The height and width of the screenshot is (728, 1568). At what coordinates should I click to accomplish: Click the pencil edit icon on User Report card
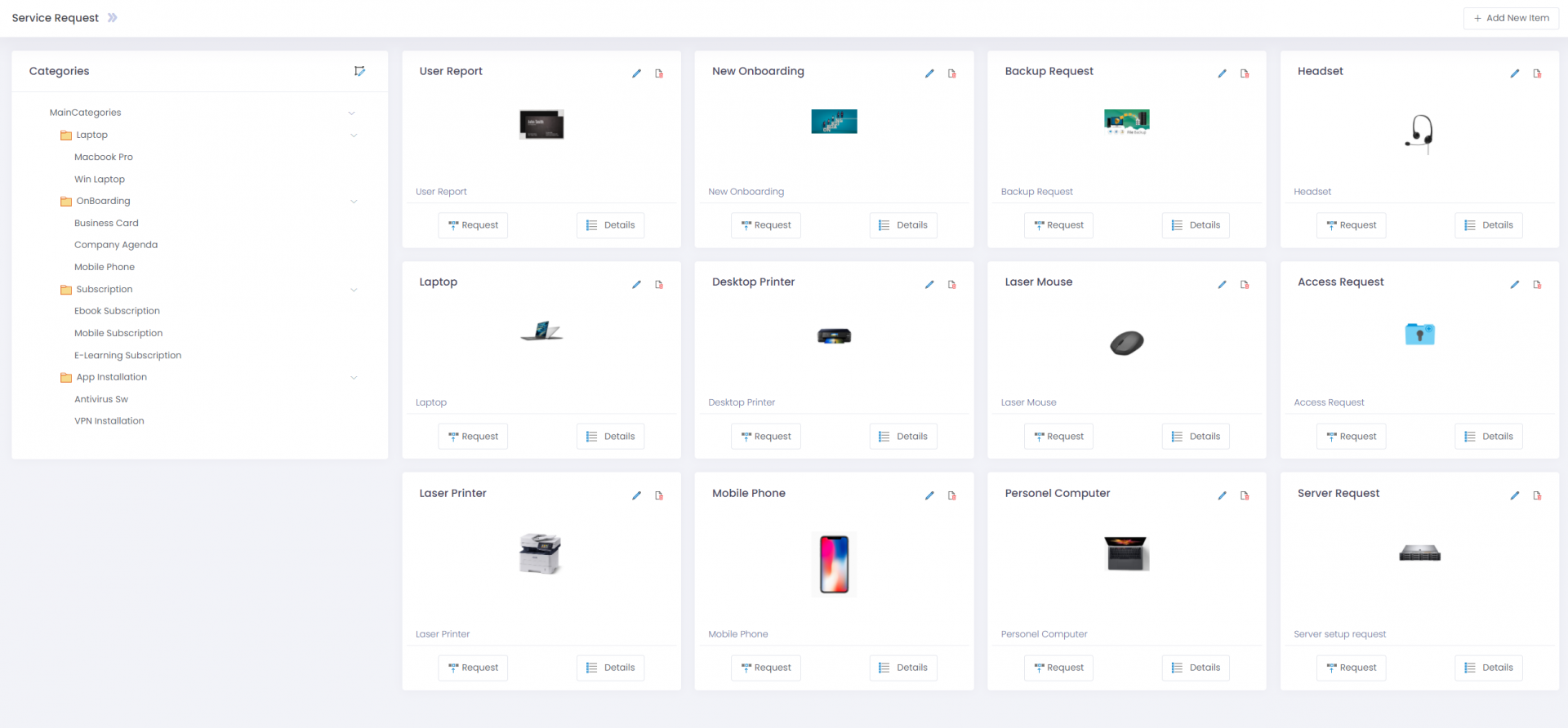pyautogui.click(x=636, y=73)
